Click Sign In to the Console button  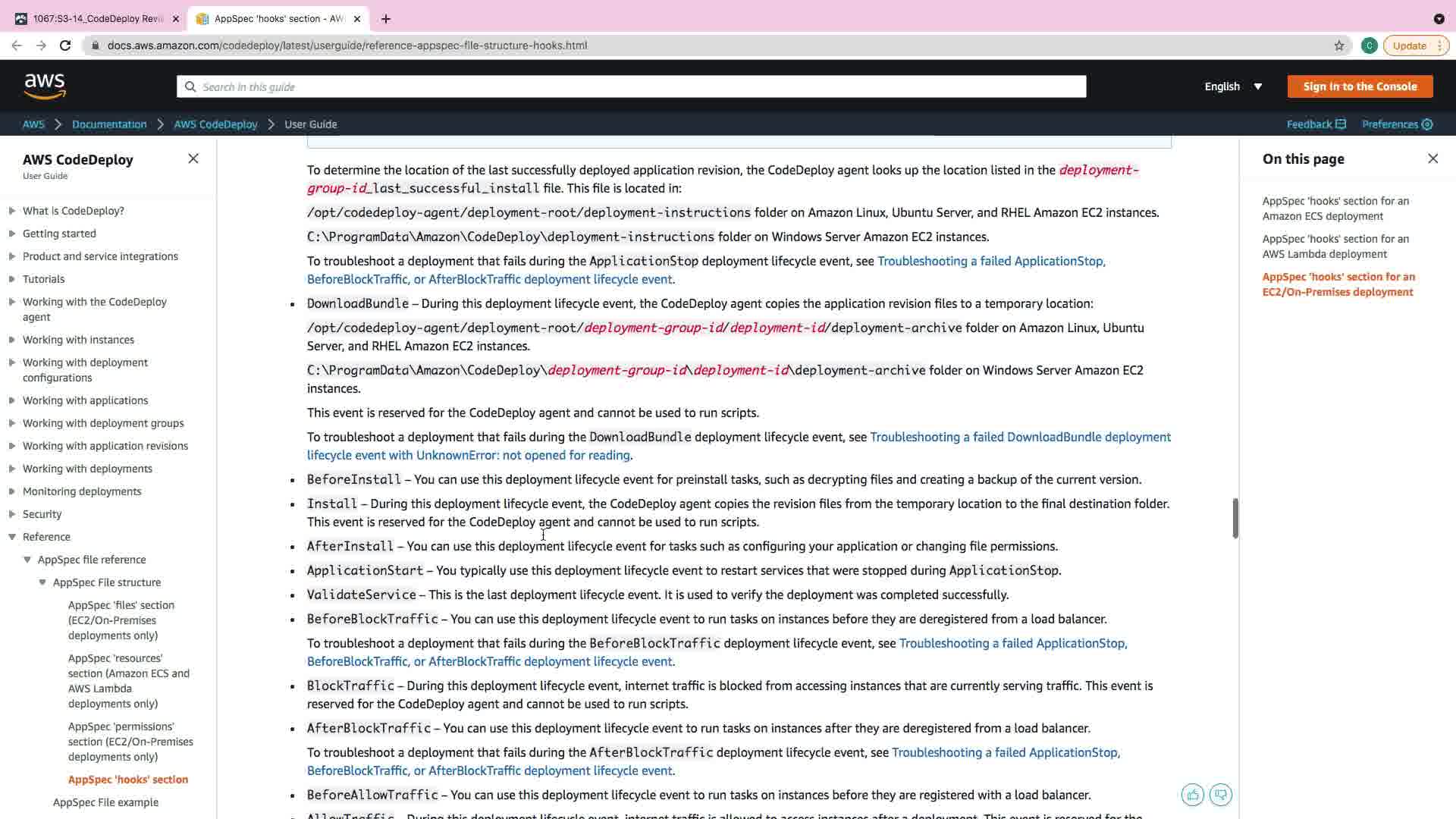pyautogui.click(x=1360, y=86)
